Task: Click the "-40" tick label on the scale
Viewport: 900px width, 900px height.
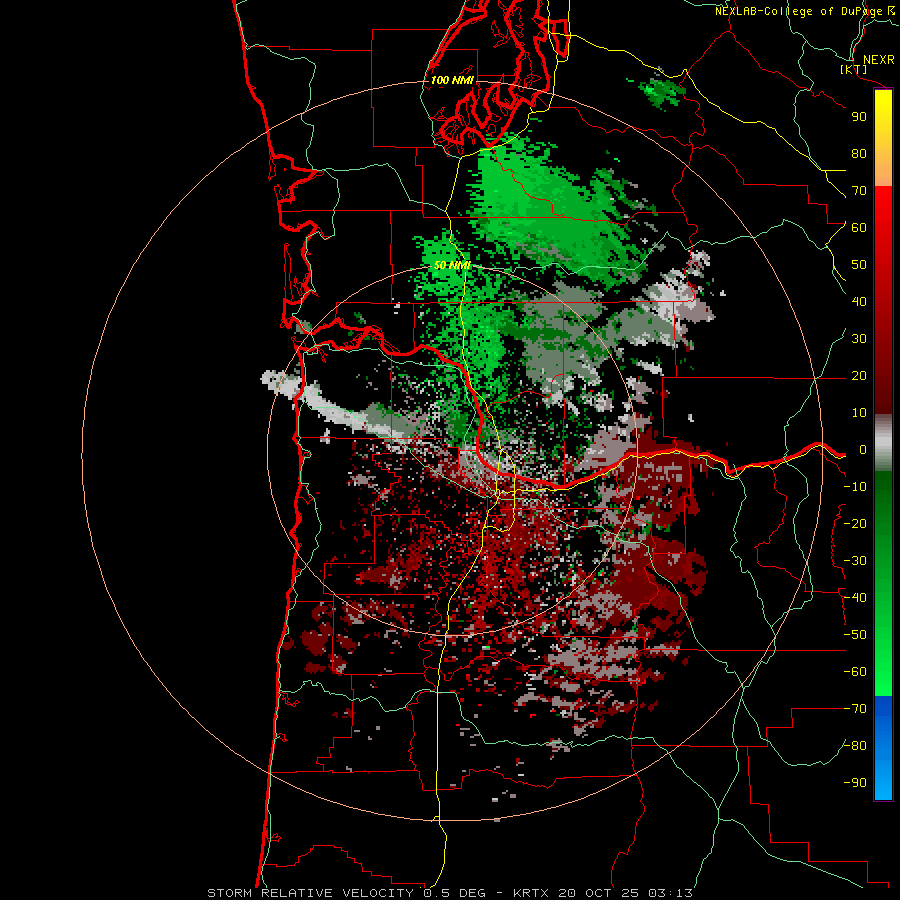Action: tap(855, 598)
